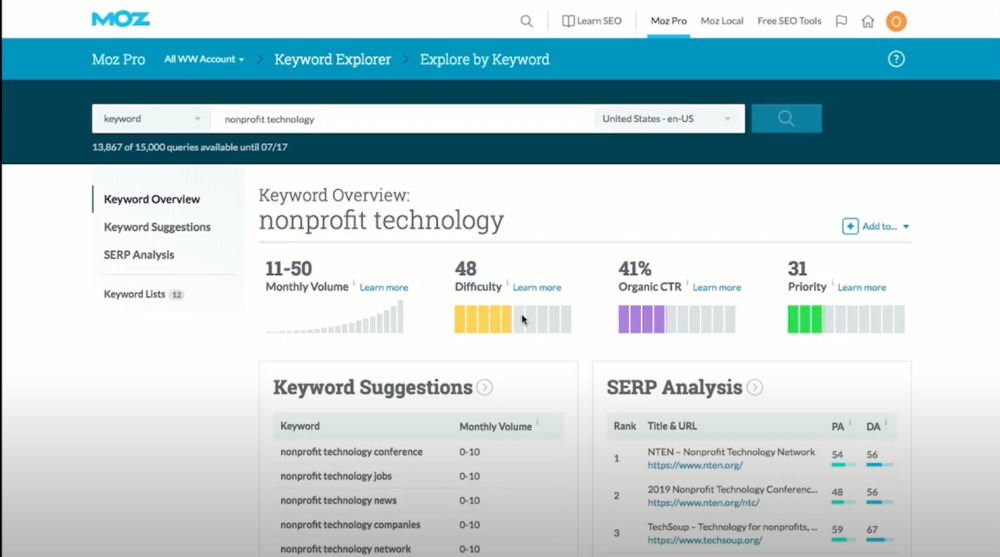Click Learn more next to Difficulty
1000x557 pixels.
tap(537, 288)
